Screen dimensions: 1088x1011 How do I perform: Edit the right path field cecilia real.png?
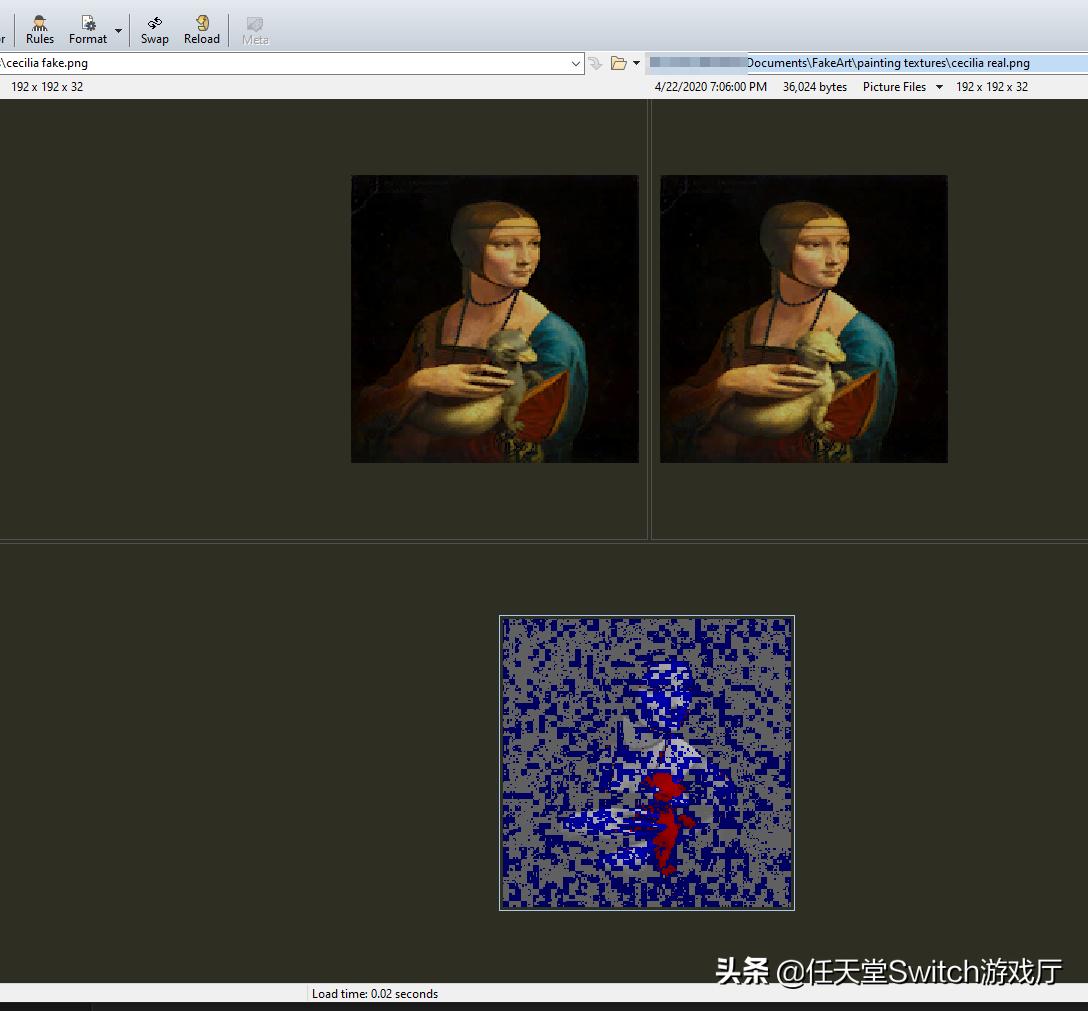point(867,63)
